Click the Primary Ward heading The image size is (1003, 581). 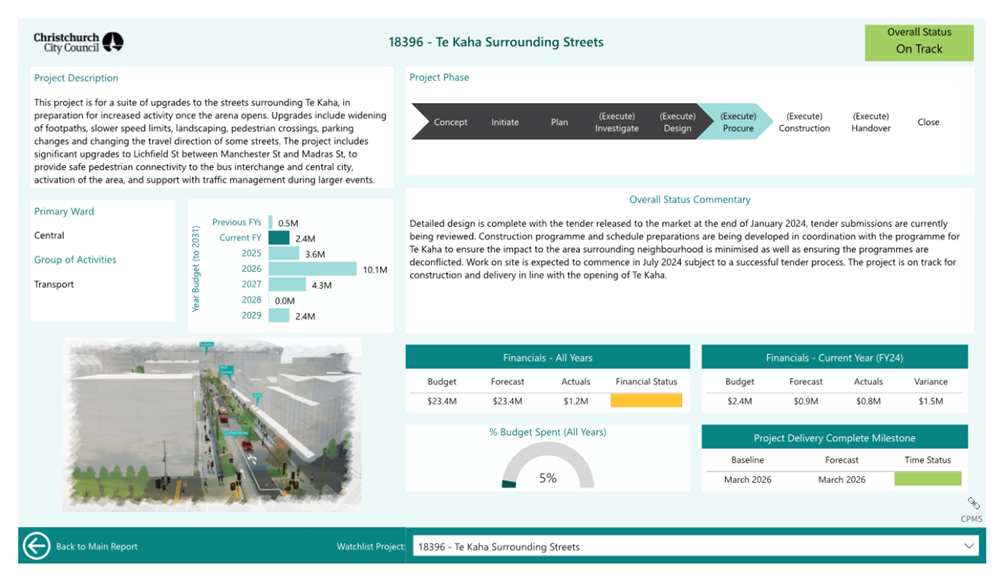64,211
